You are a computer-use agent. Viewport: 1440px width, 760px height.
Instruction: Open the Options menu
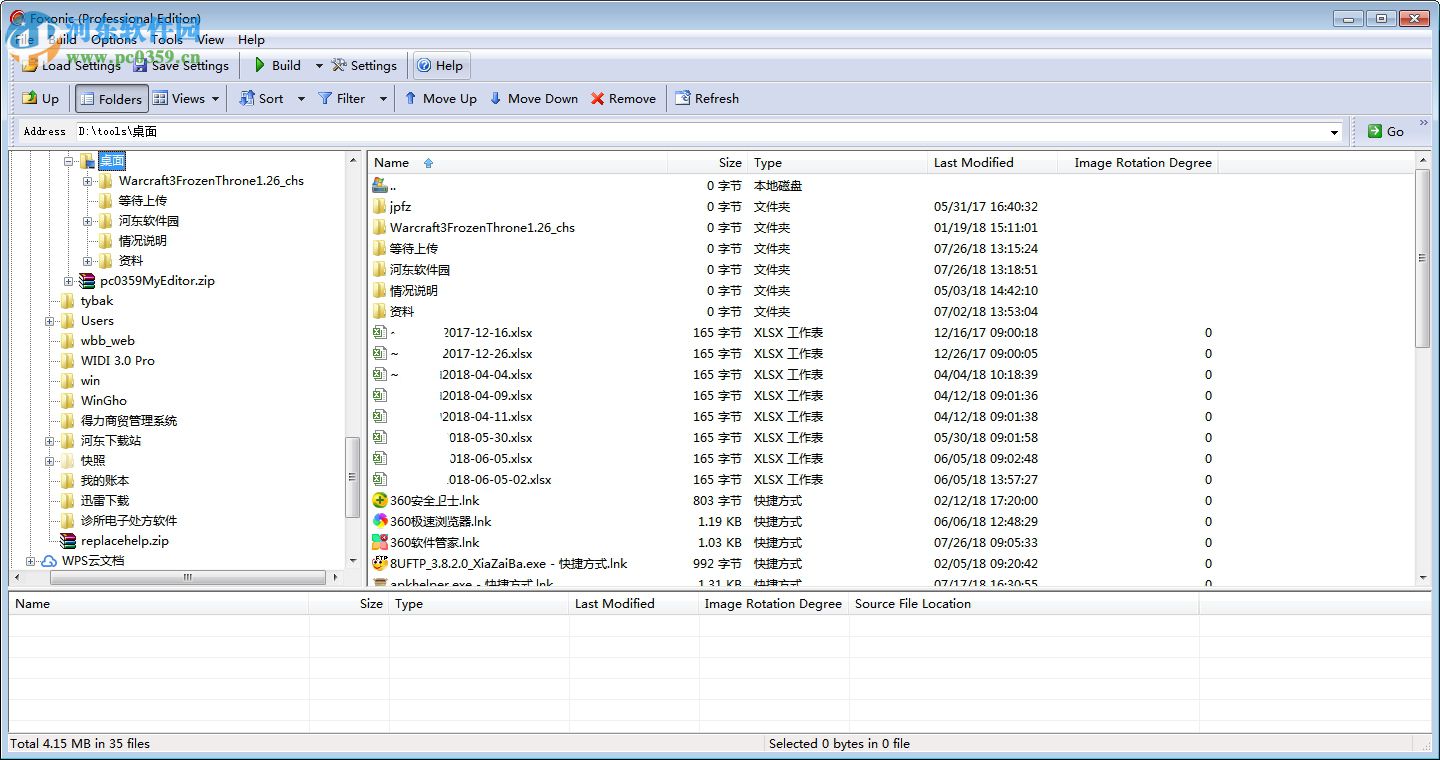(115, 39)
